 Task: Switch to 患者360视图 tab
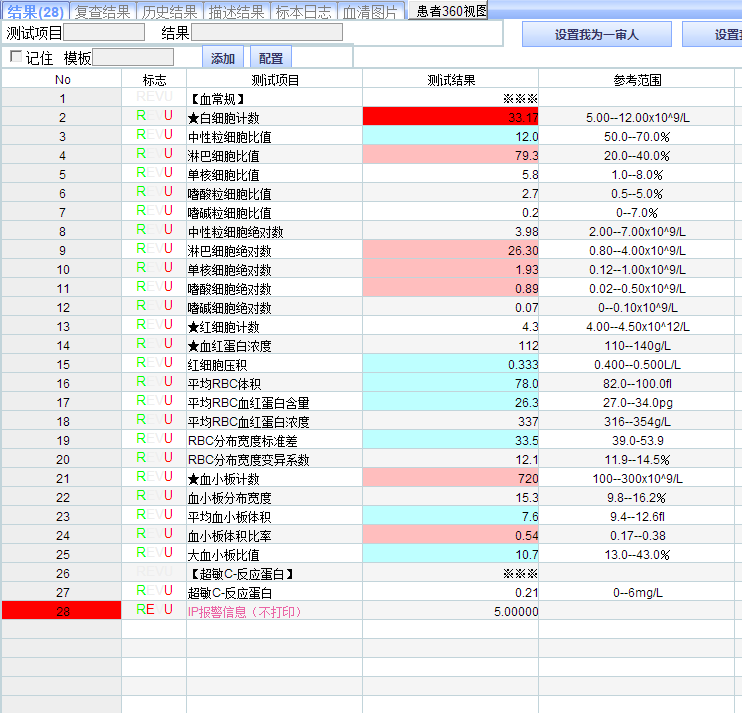[x=452, y=12]
